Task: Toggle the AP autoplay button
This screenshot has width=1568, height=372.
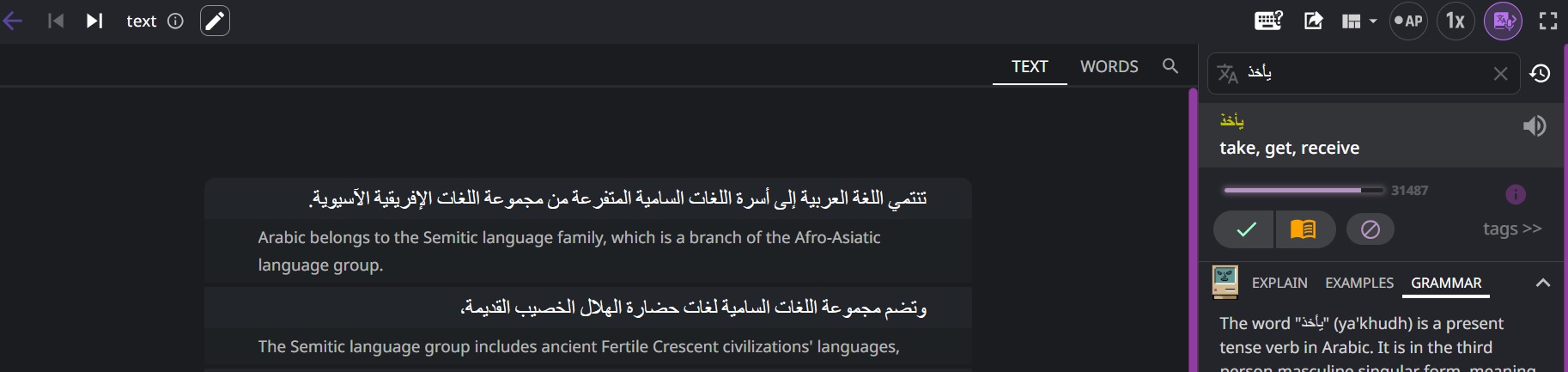Action: (x=1408, y=21)
